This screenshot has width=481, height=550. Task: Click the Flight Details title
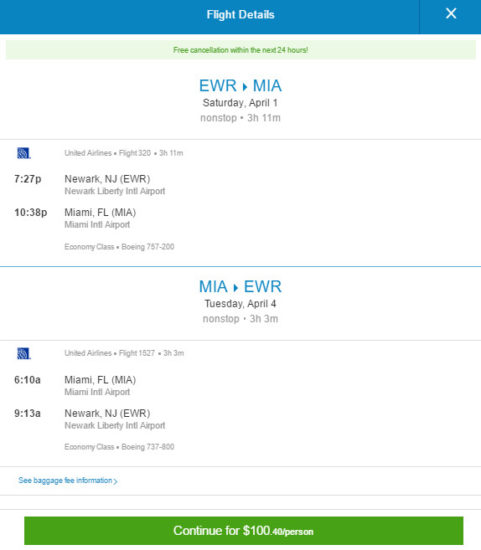tap(240, 15)
